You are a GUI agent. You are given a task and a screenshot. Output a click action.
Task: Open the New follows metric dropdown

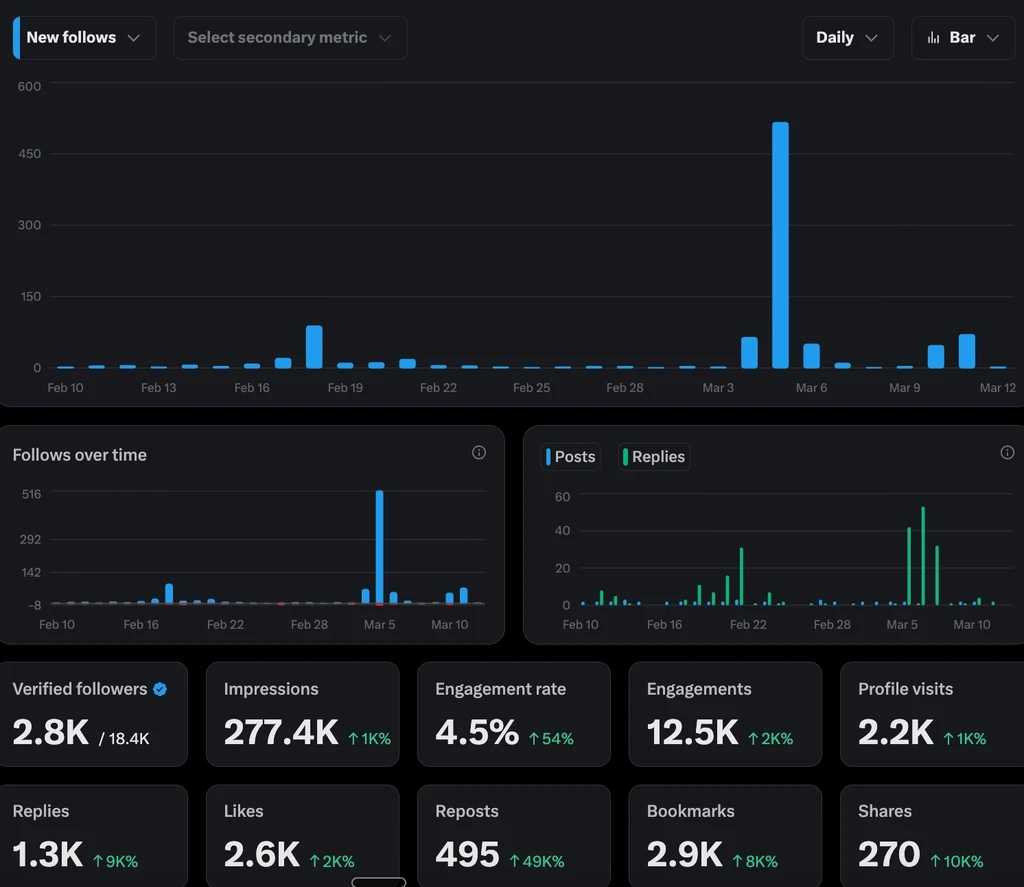point(84,38)
